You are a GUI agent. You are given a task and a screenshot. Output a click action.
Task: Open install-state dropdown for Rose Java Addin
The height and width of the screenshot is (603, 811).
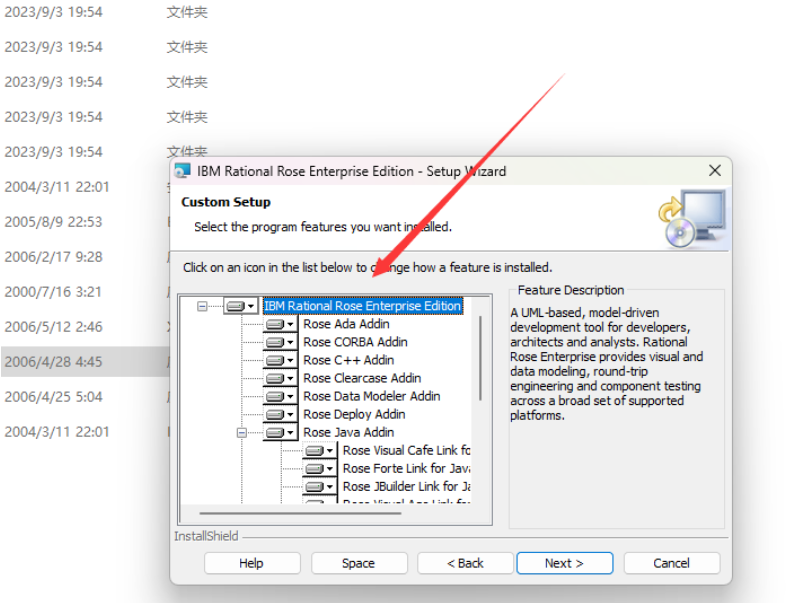[x=280, y=432]
